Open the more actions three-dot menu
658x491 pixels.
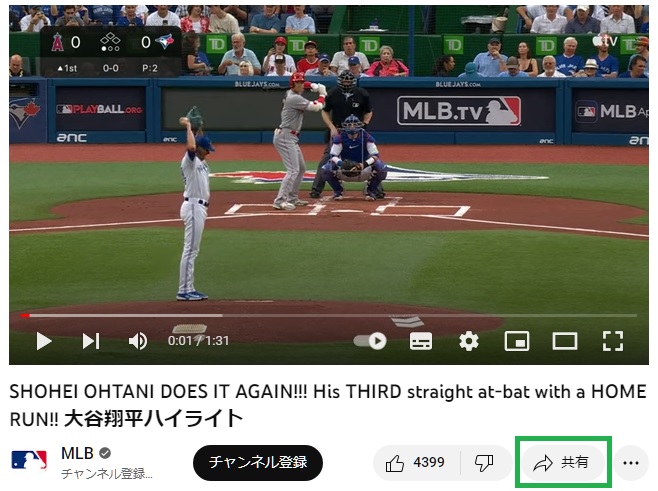[x=631, y=463]
